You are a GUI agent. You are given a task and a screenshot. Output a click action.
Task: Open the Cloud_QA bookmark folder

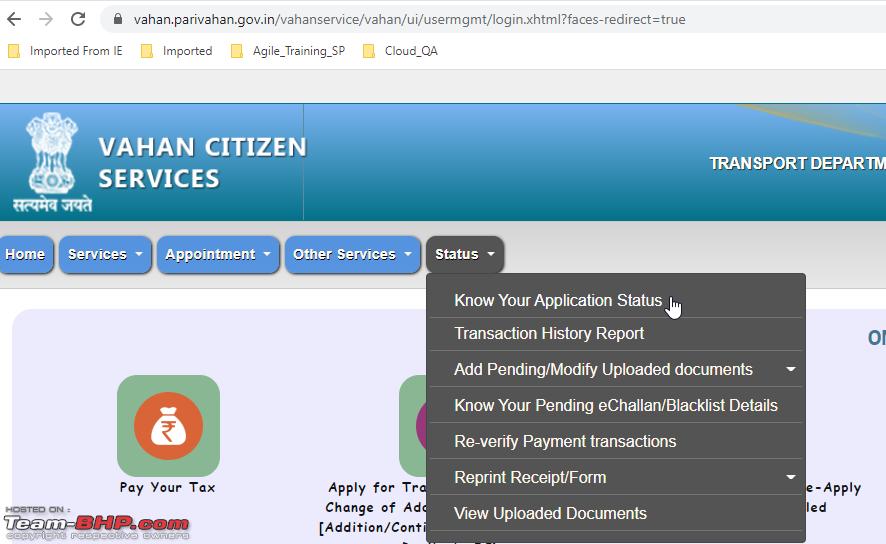click(400, 51)
